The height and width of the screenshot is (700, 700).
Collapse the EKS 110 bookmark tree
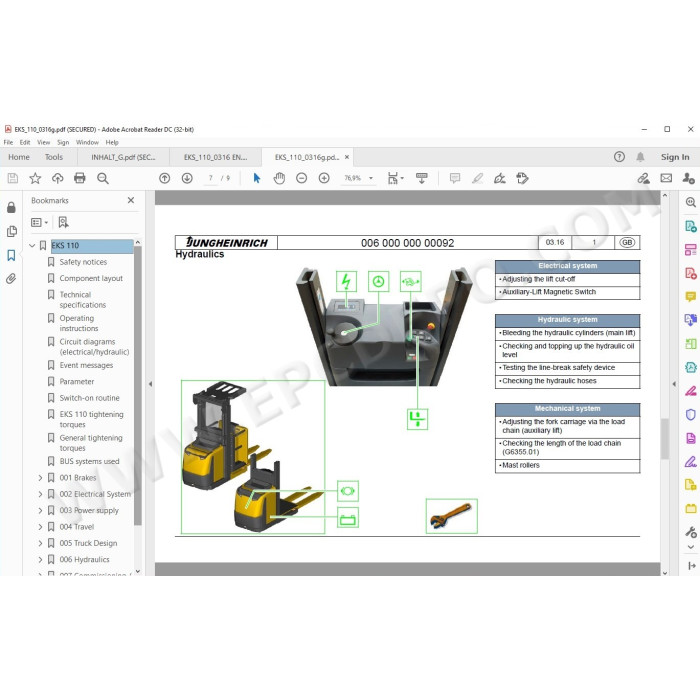pos(32,246)
